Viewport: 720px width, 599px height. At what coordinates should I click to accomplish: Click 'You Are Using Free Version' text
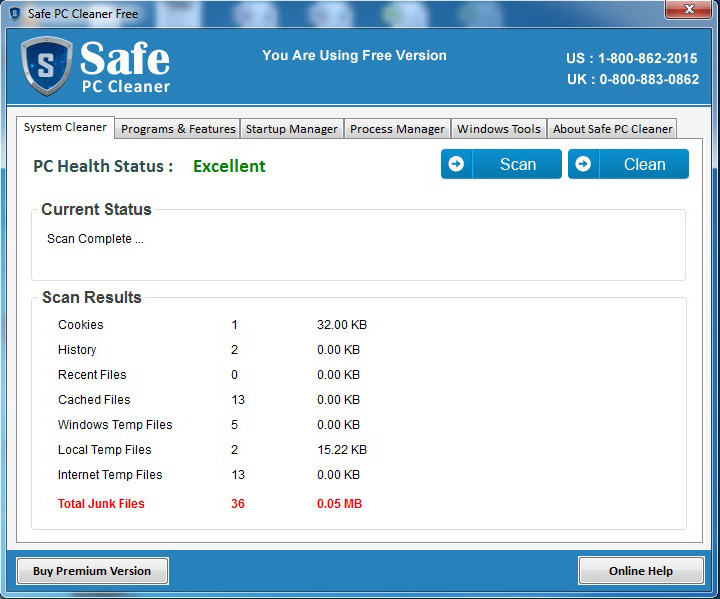(354, 56)
